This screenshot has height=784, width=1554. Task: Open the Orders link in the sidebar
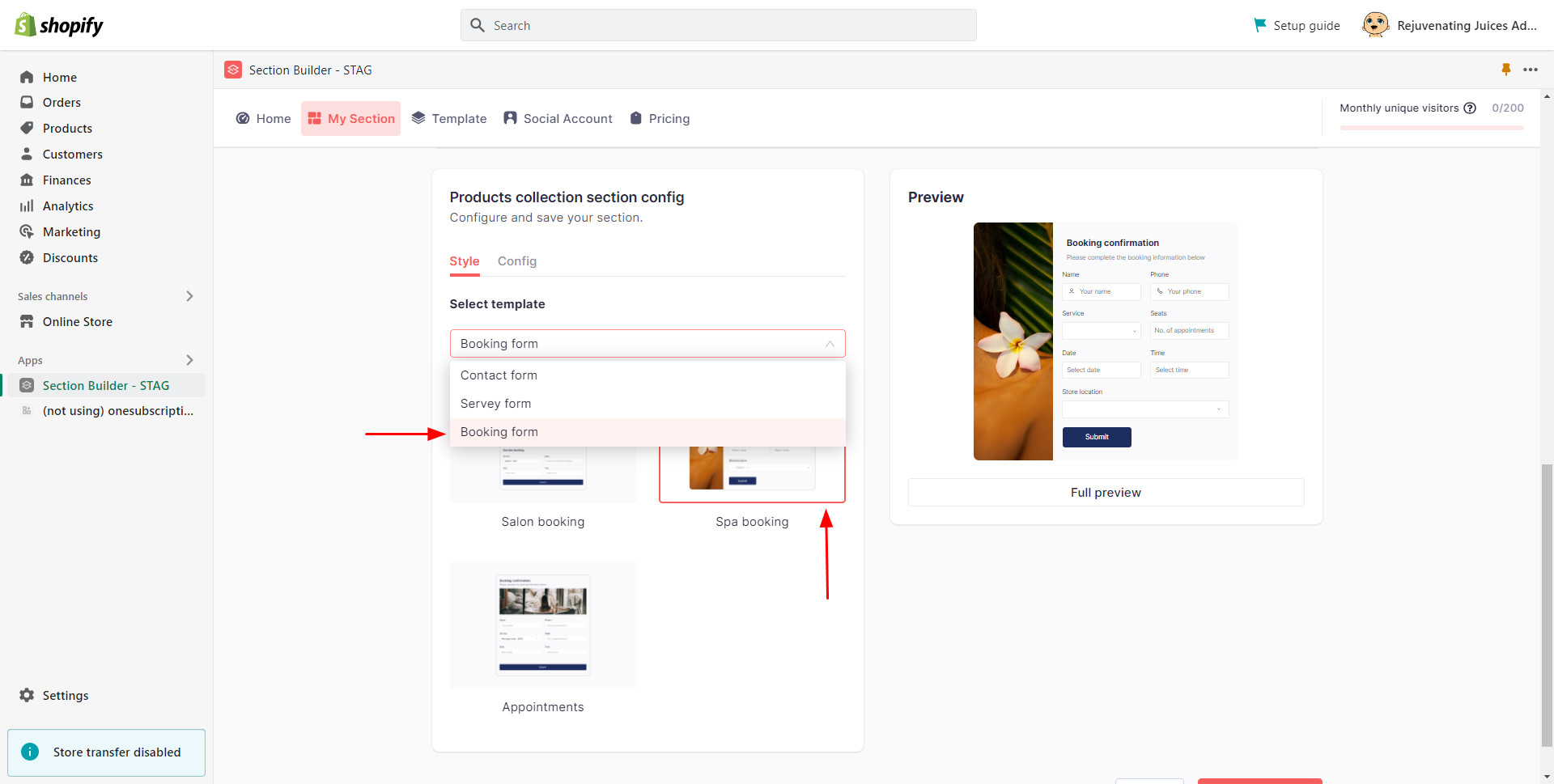(x=62, y=103)
